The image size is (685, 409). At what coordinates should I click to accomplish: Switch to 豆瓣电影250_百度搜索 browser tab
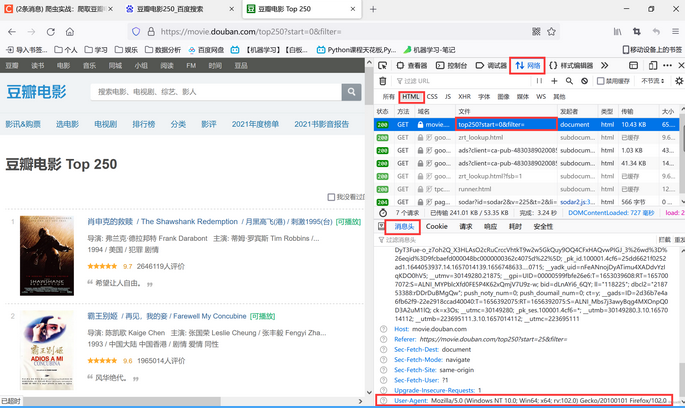[179, 9]
